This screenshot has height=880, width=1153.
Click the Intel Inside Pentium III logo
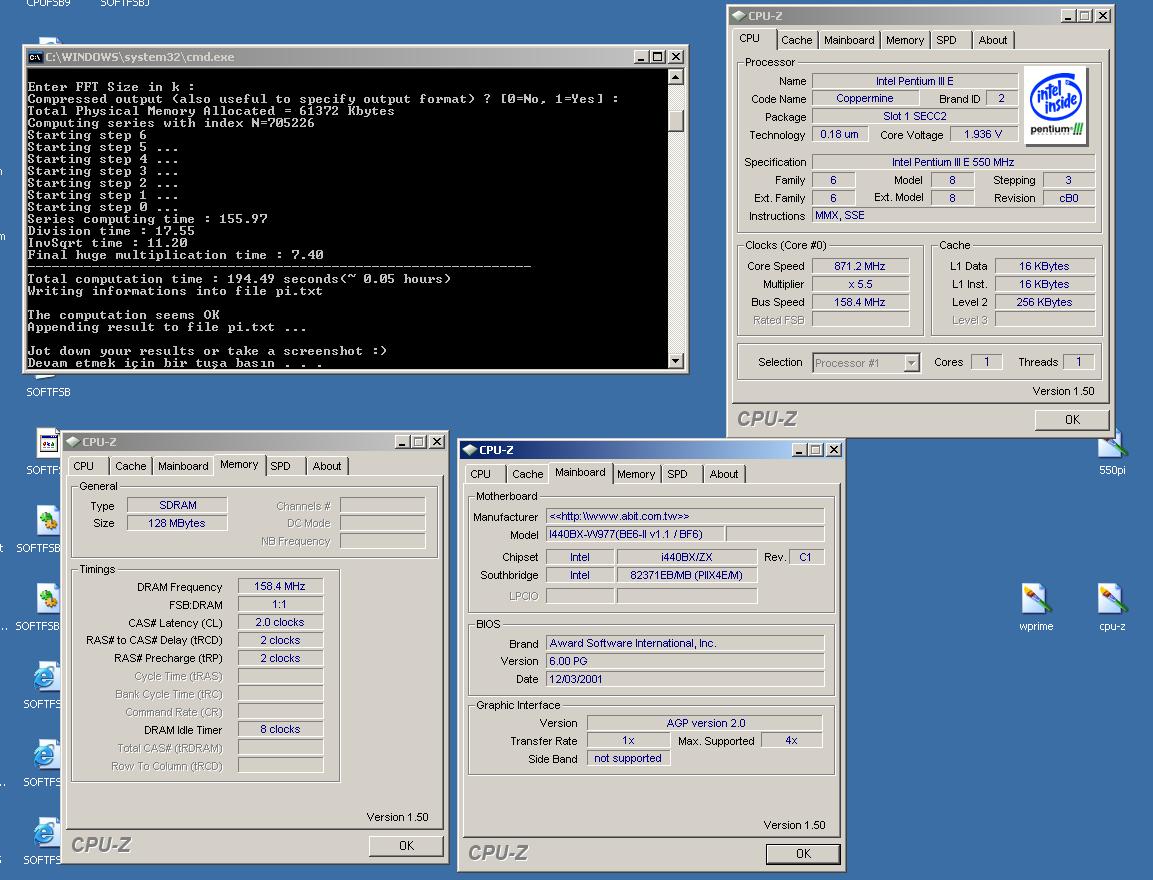(x=1056, y=107)
